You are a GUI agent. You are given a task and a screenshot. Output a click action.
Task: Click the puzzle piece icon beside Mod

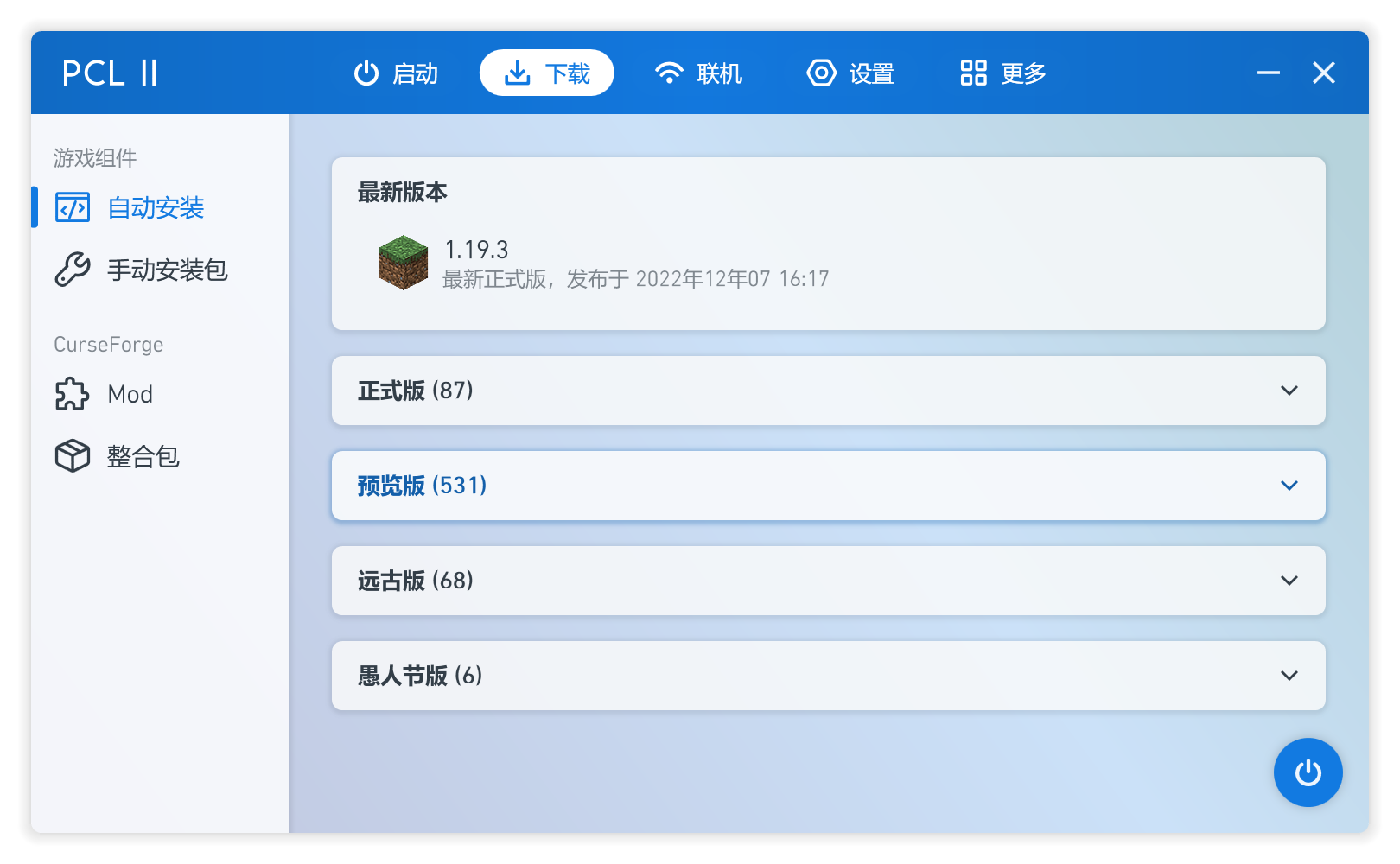point(73,394)
